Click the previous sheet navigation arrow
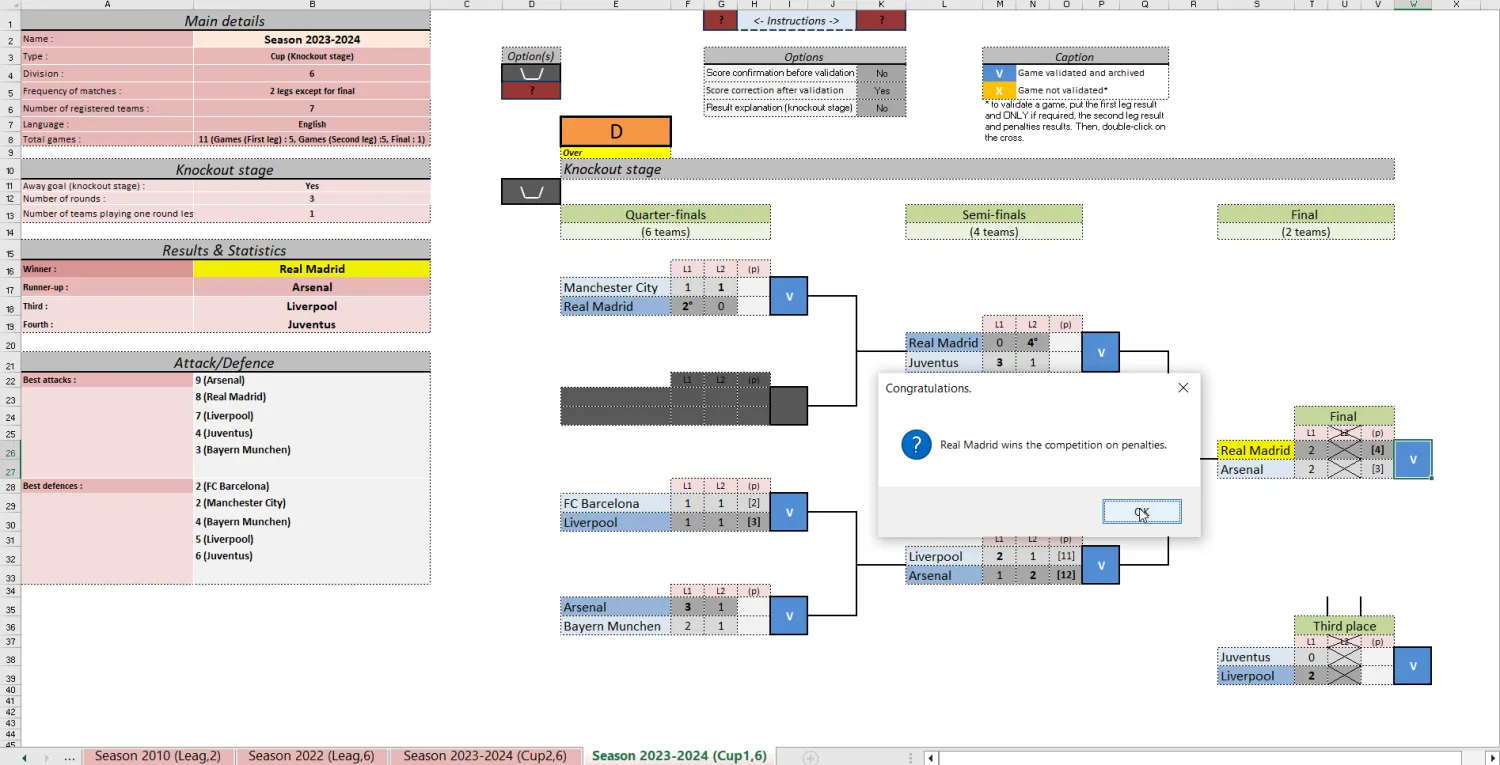Image resolution: width=1500 pixels, height=765 pixels. pos(24,758)
